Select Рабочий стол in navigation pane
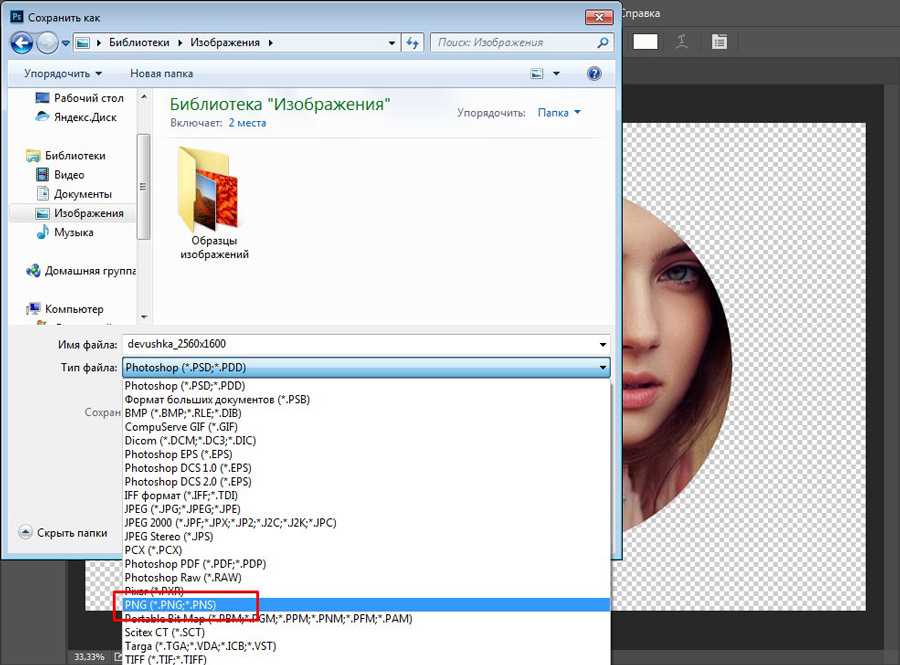The image size is (900, 665). [79, 98]
